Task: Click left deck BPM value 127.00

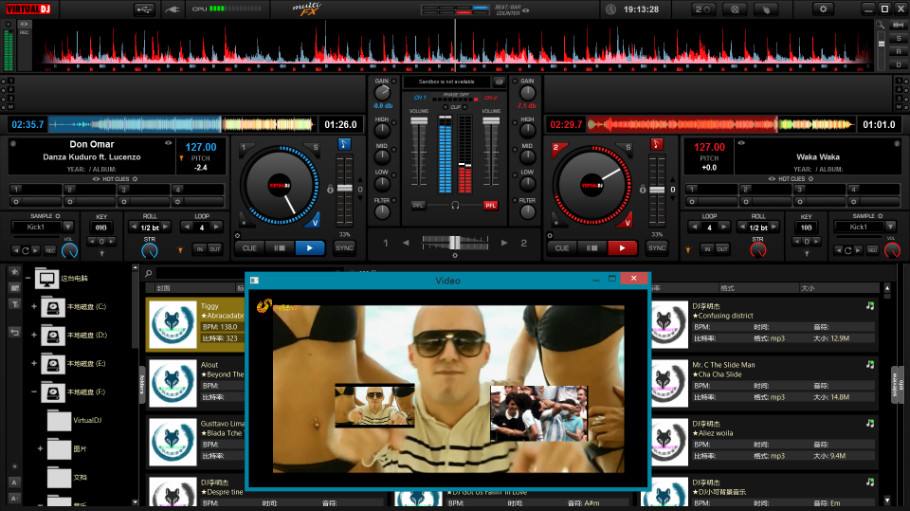Action: [x=201, y=147]
